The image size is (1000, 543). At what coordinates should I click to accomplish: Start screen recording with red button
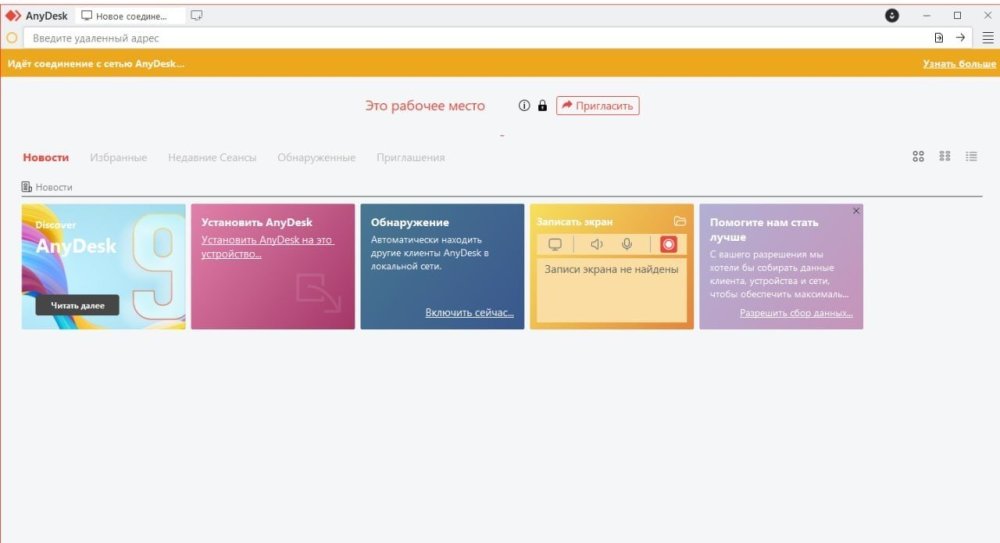[x=668, y=244]
